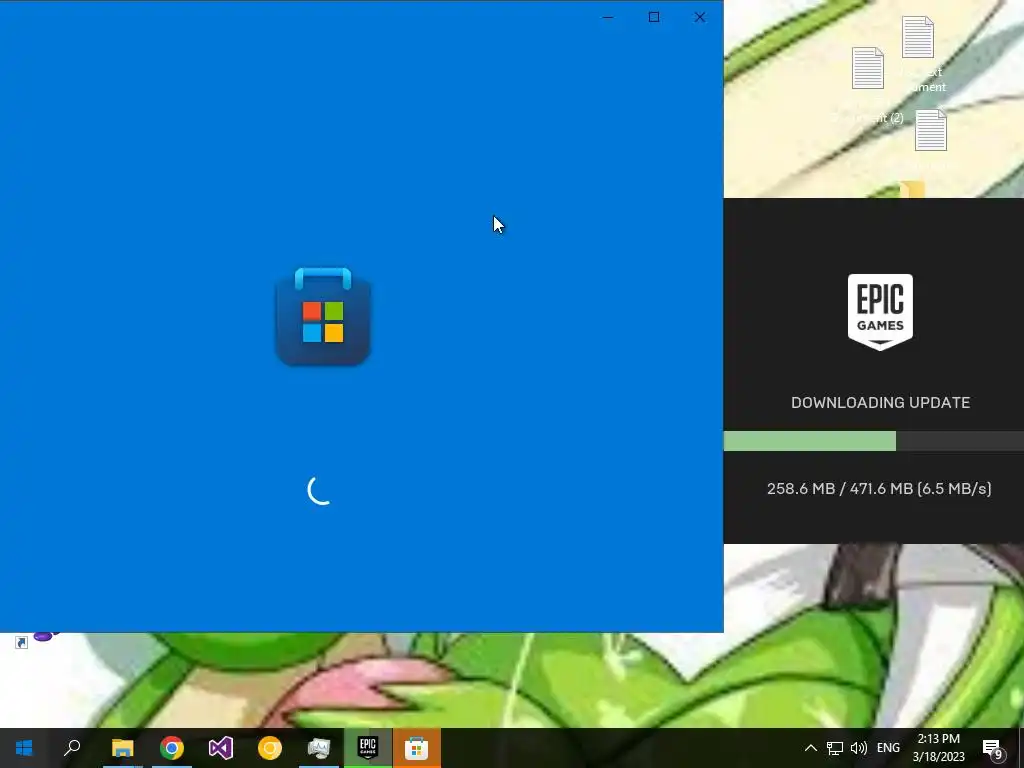This screenshot has height=768, width=1024.
Task: Open taskbar Search magnifier
Action: point(72,748)
